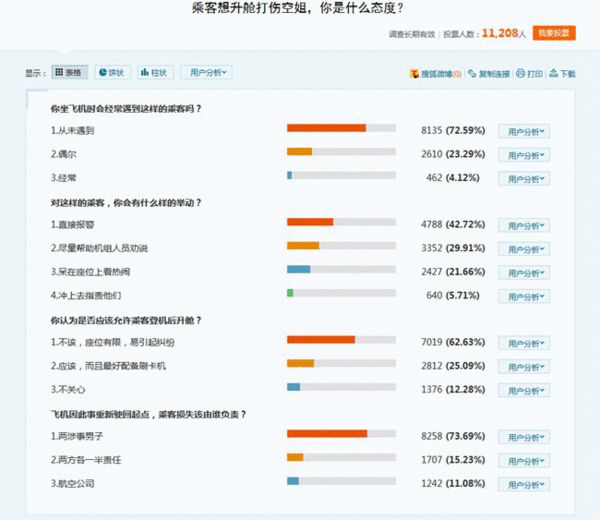Click the question 对这样的乘客，你会有什么样的举动

click(x=126, y=203)
